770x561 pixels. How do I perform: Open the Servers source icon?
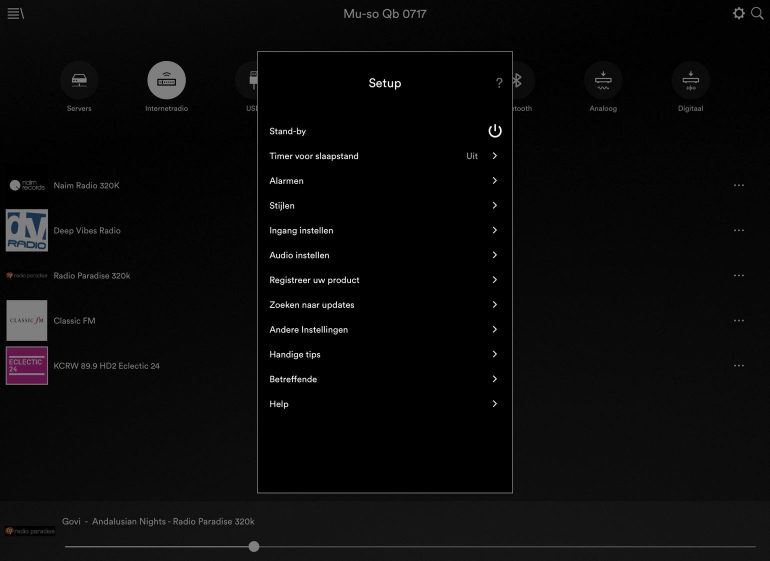pyautogui.click(x=79, y=81)
